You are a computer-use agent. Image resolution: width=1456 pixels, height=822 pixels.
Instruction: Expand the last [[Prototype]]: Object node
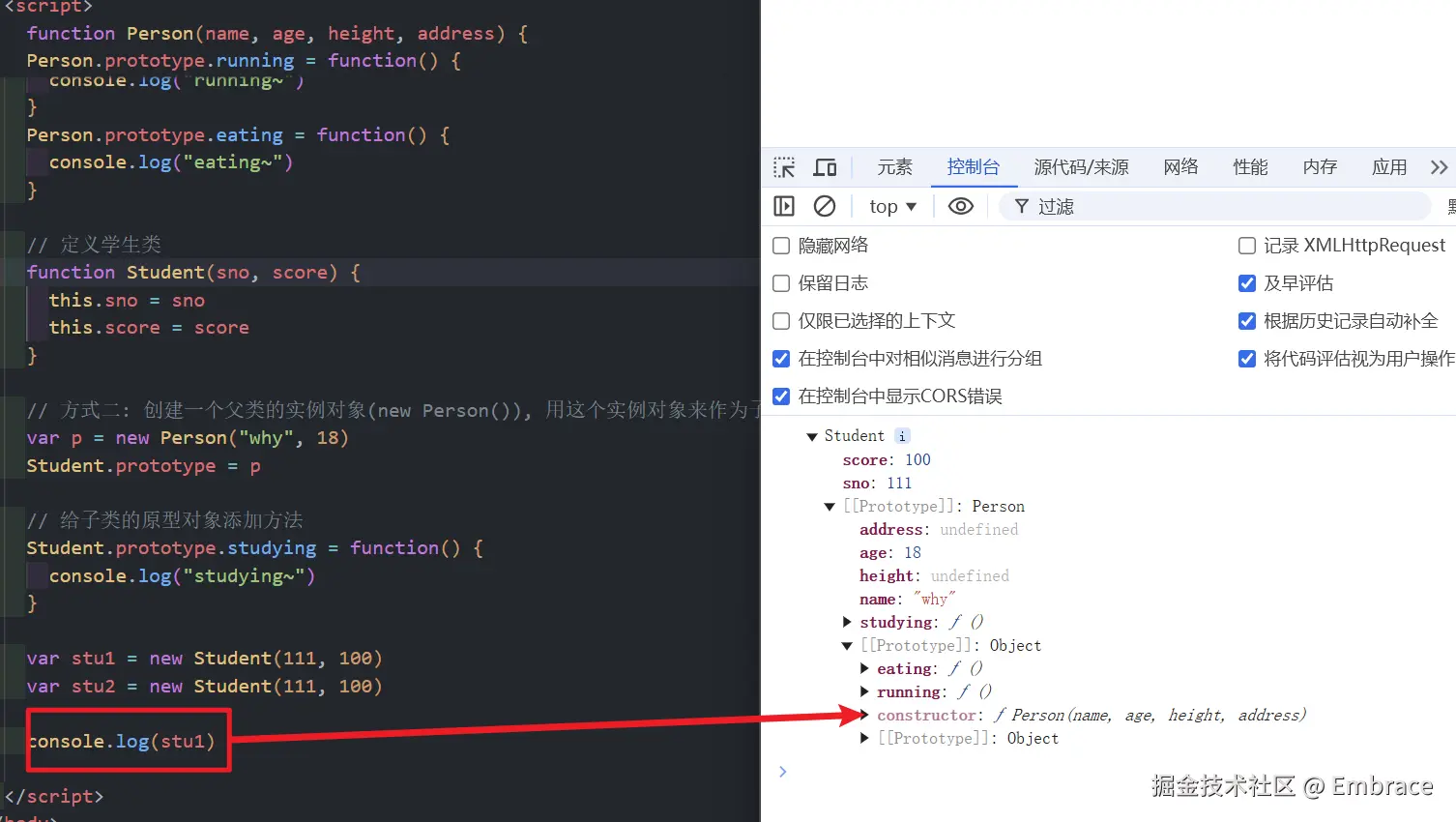point(864,739)
